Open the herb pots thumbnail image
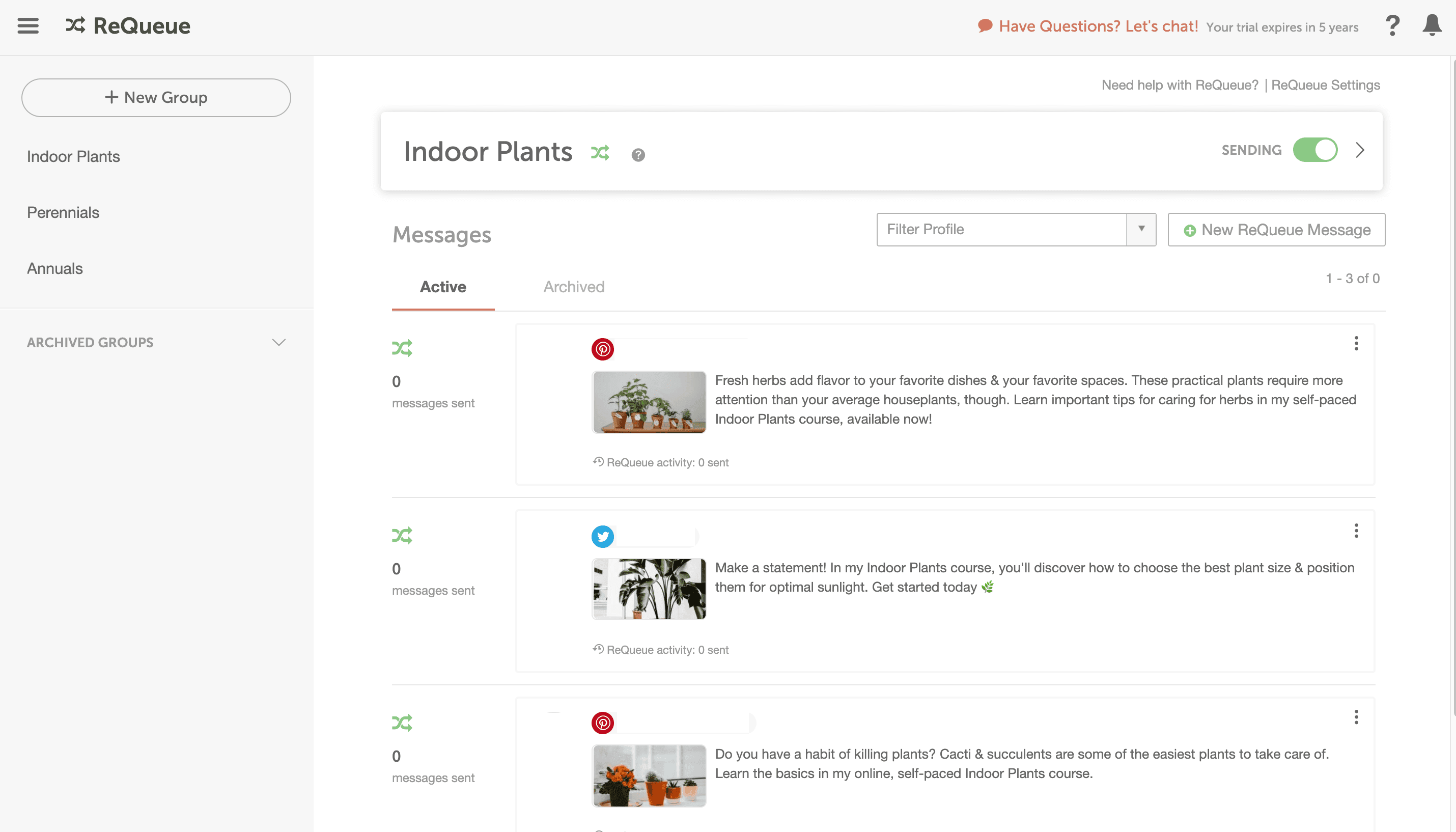The width and height of the screenshot is (1456, 832). coord(649,402)
